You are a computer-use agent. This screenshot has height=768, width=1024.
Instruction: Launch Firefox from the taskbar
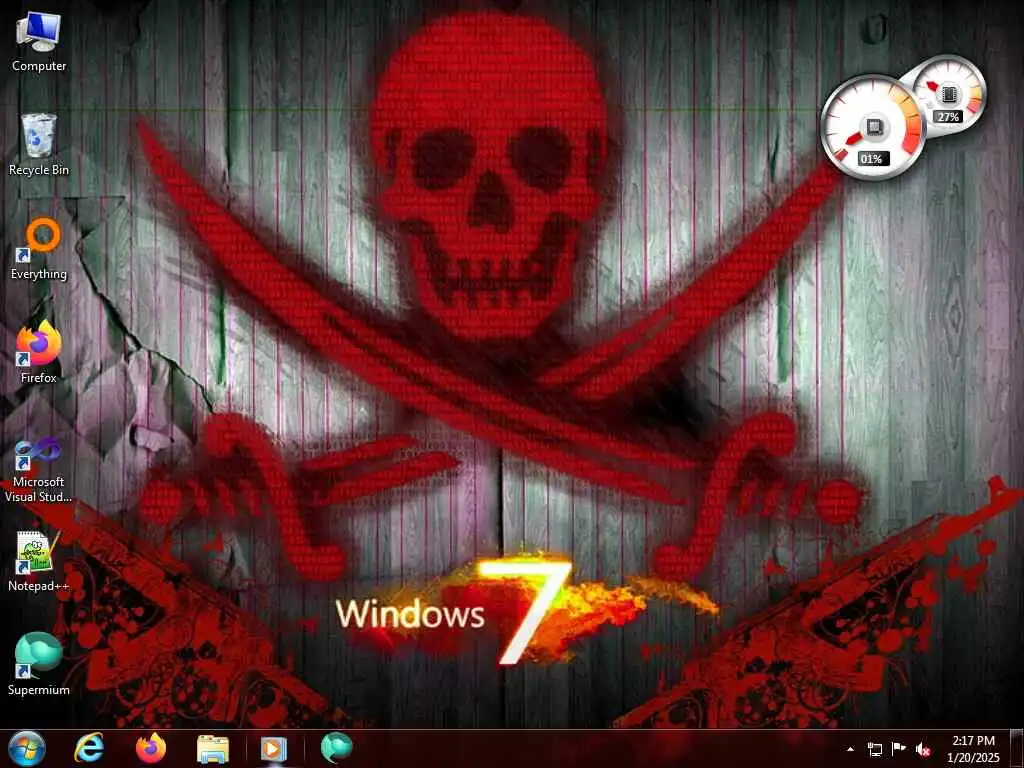click(151, 748)
